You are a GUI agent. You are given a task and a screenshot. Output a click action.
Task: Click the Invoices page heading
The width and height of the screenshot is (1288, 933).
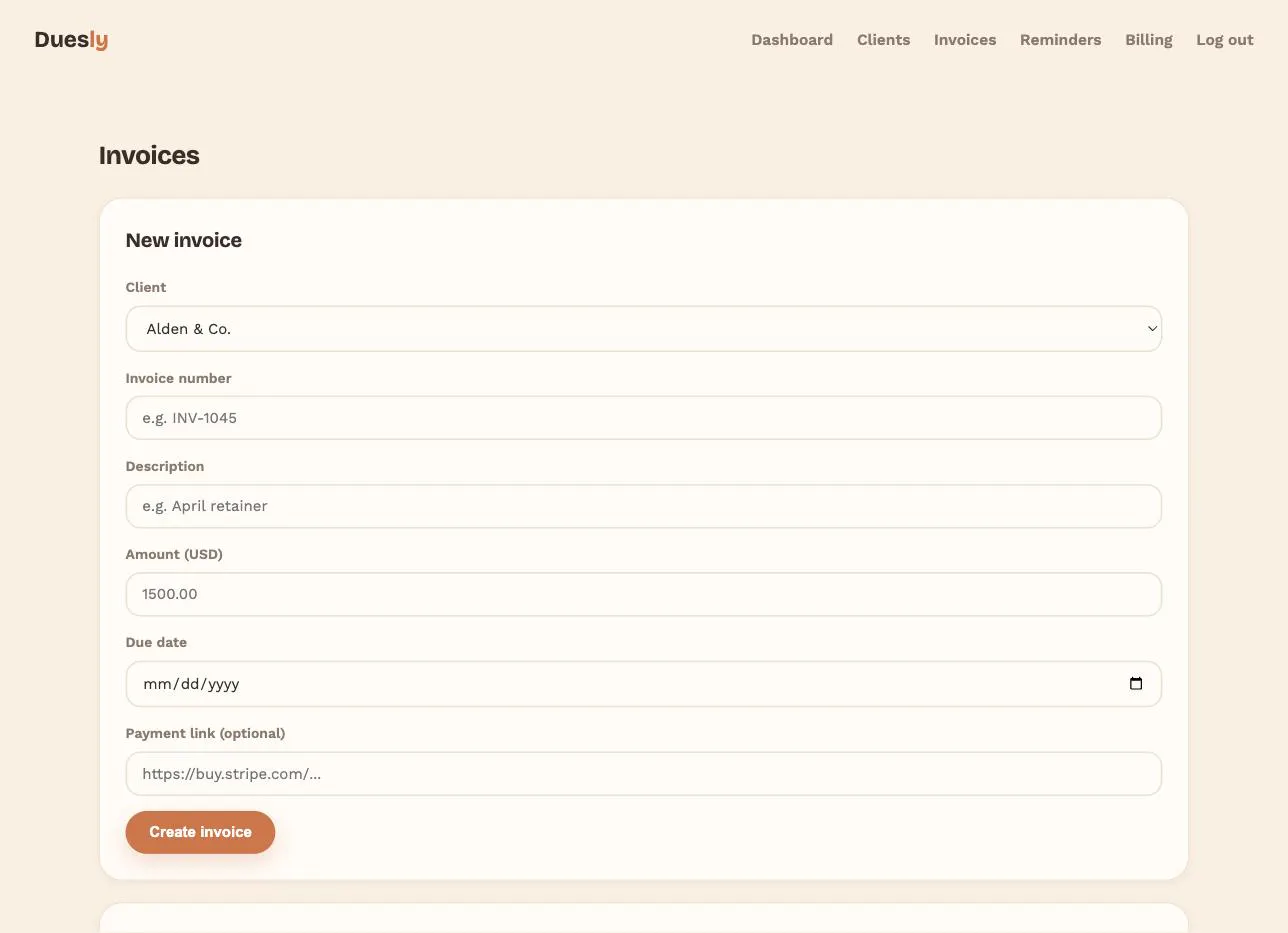(149, 156)
